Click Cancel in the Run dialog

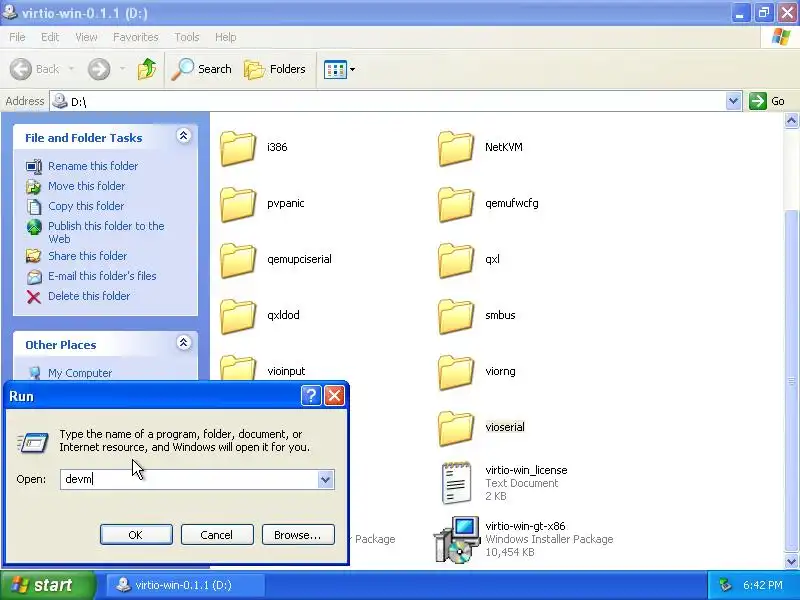[x=217, y=535]
